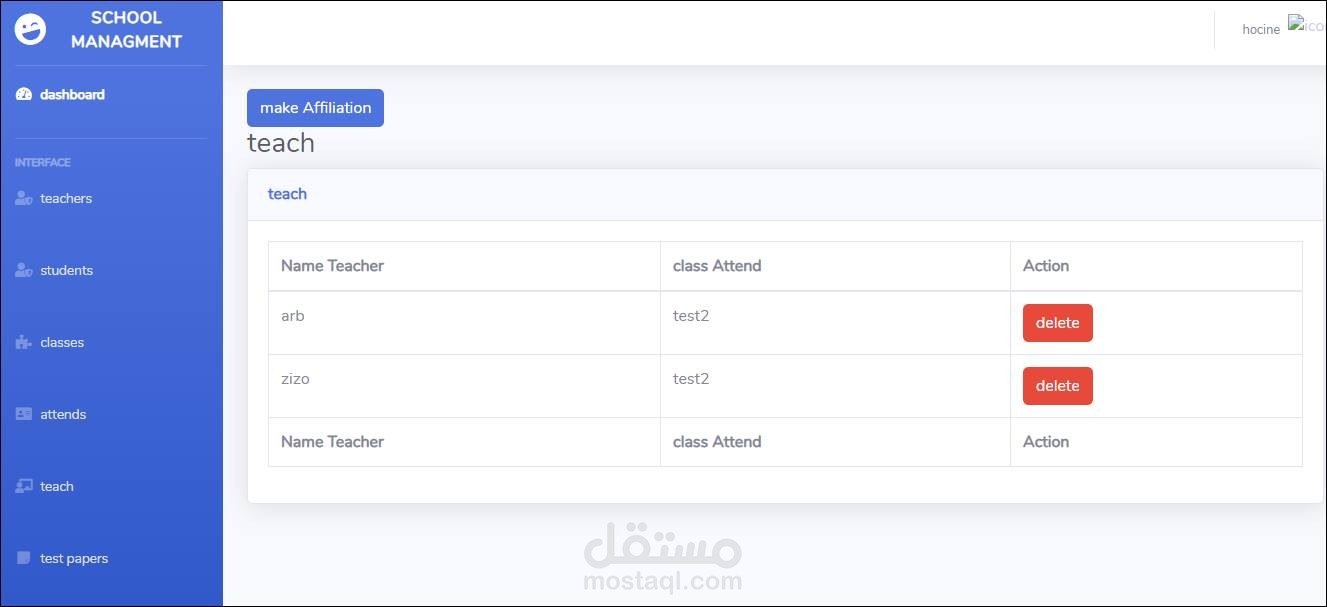Click the attends ID card icon
The image size is (1327, 607).
pos(24,414)
